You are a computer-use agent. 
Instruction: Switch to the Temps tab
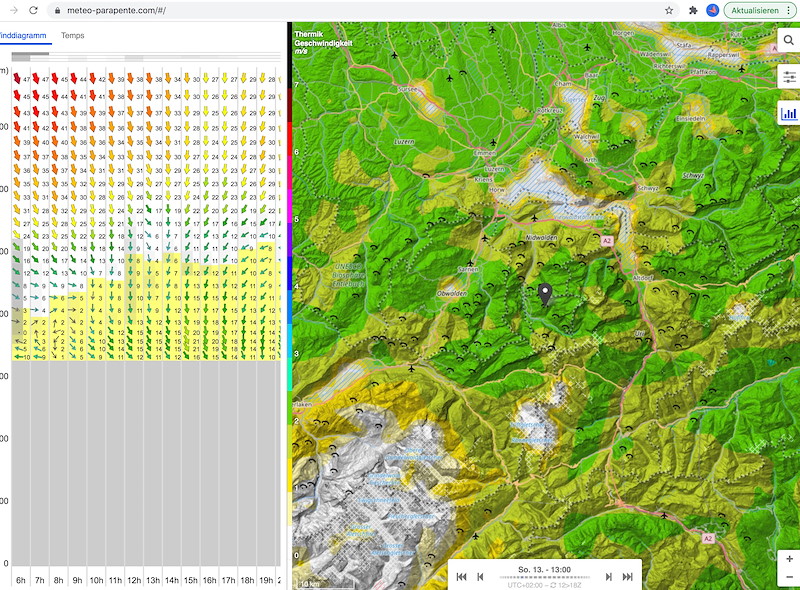72,35
